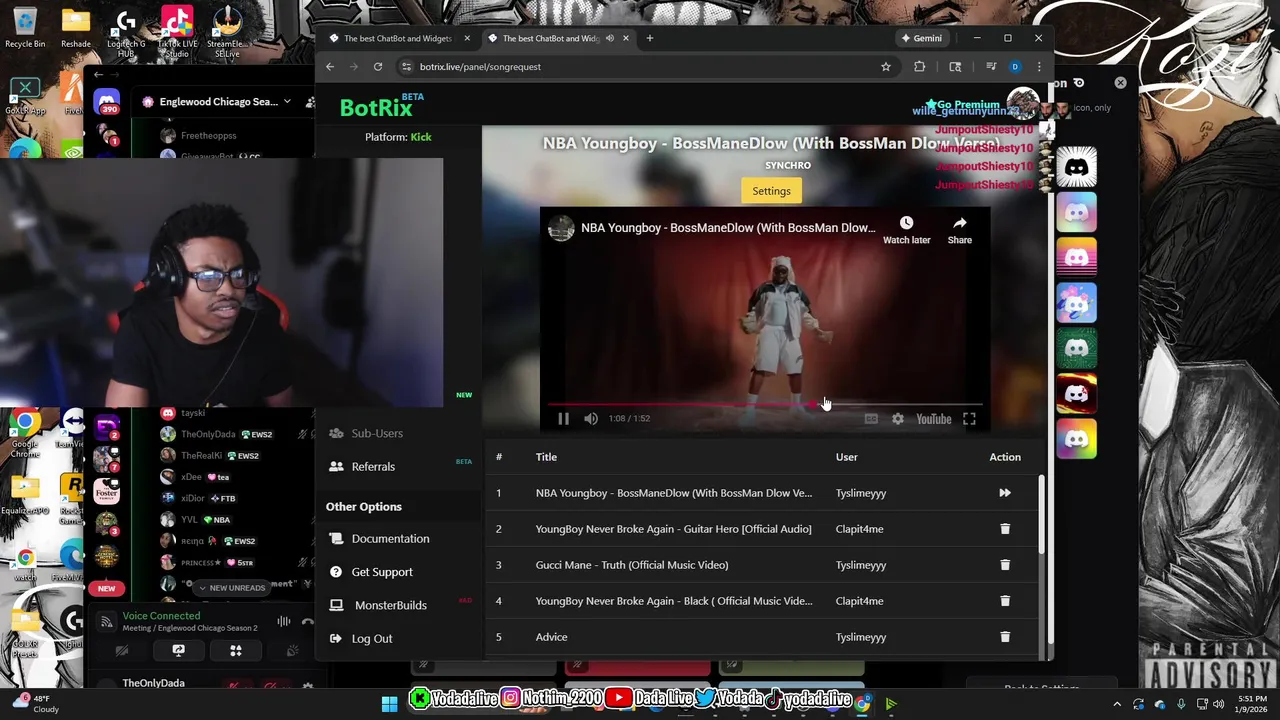Open Sub-Users in BotRix sidebar
The width and height of the screenshot is (1280, 720).
pyautogui.click(x=377, y=433)
